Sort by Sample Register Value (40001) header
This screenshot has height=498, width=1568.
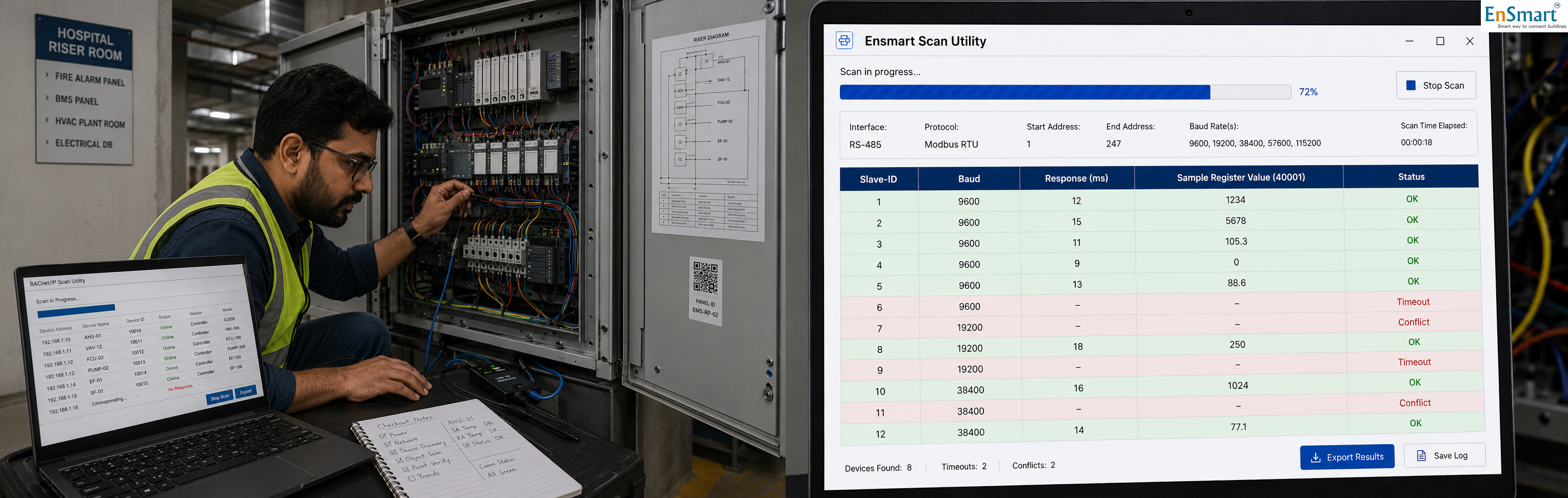(x=1240, y=177)
